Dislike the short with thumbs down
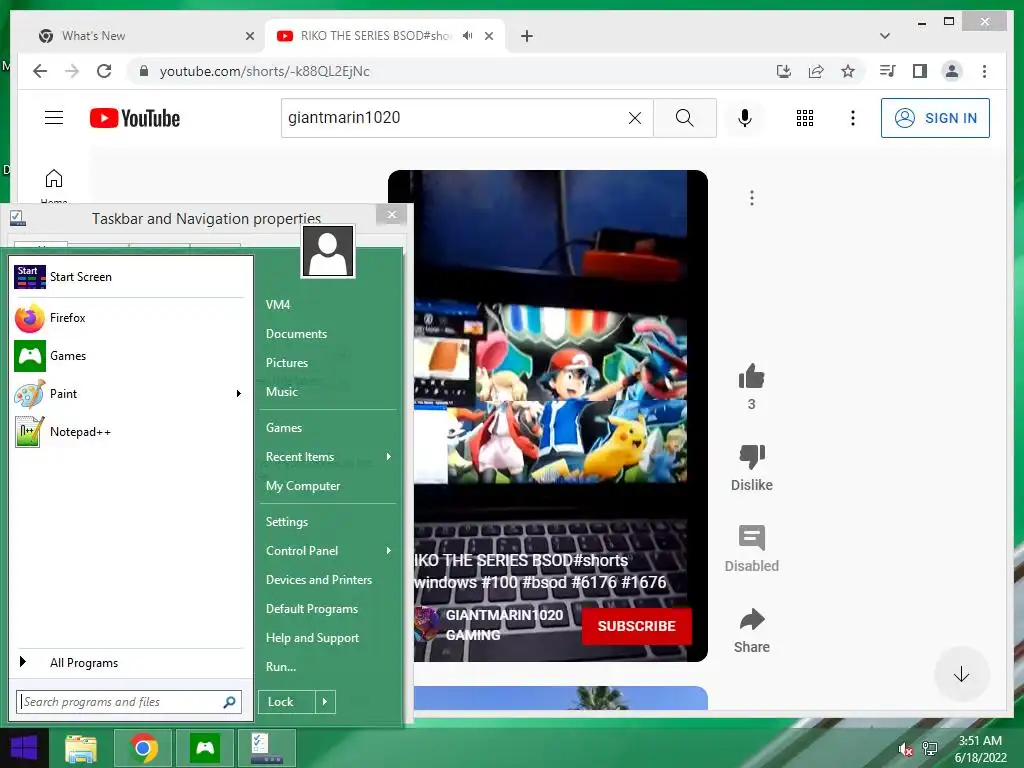The image size is (1024, 768). pyautogui.click(x=752, y=456)
